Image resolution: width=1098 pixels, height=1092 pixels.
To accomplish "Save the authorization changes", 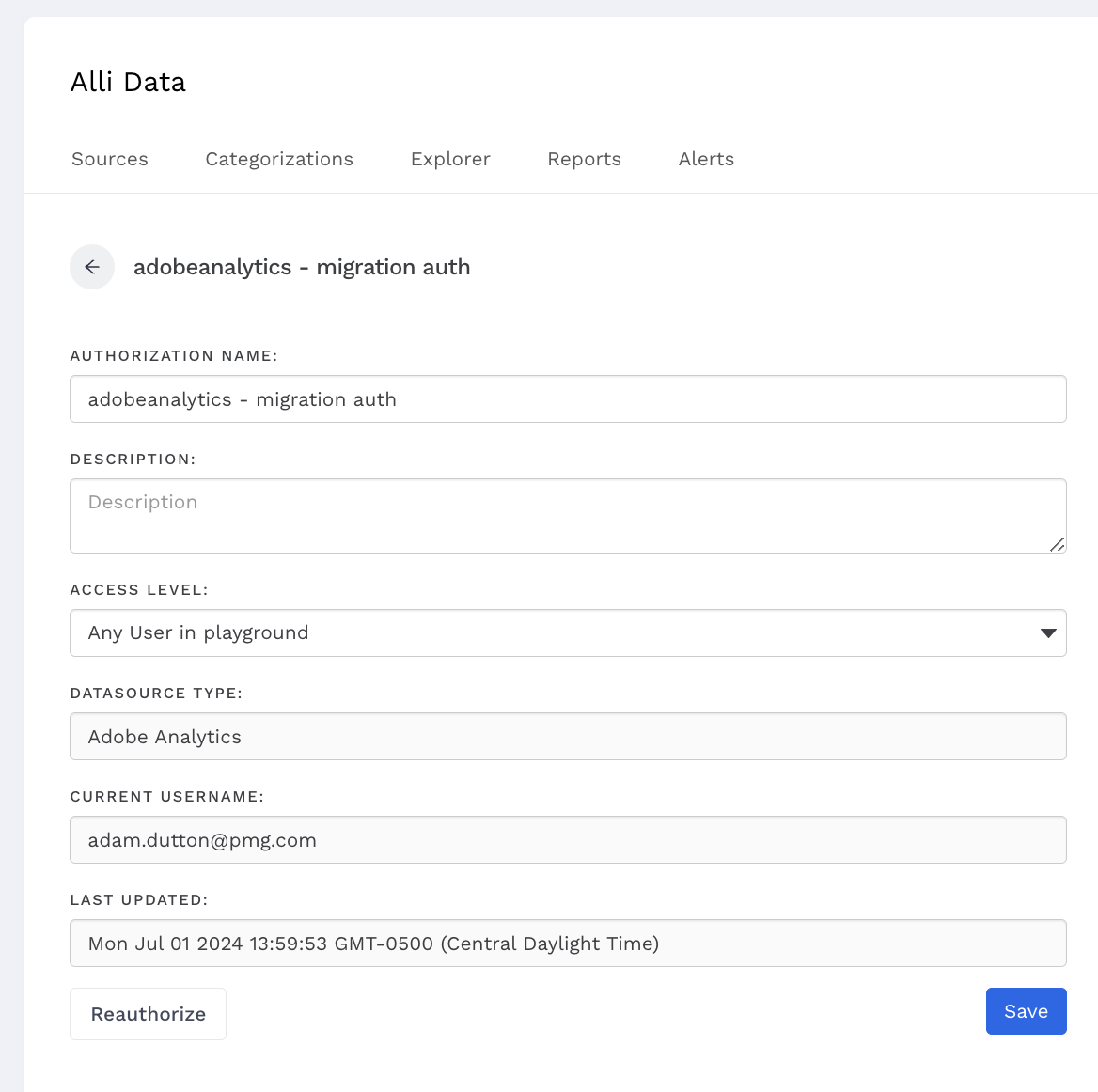I will [x=1026, y=1011].
